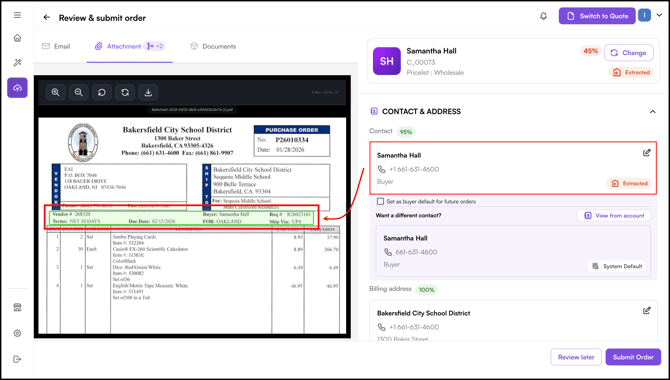Viewport: 670px width, 380px height.
Task: Click Review later button
Action: point(576,357)
